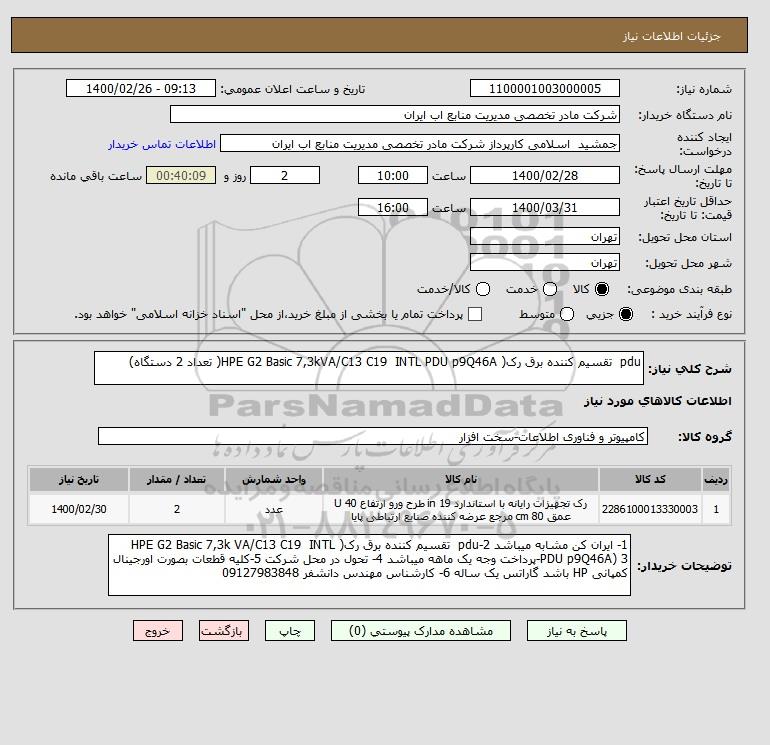Select the کالا radio button

[602, 289]
